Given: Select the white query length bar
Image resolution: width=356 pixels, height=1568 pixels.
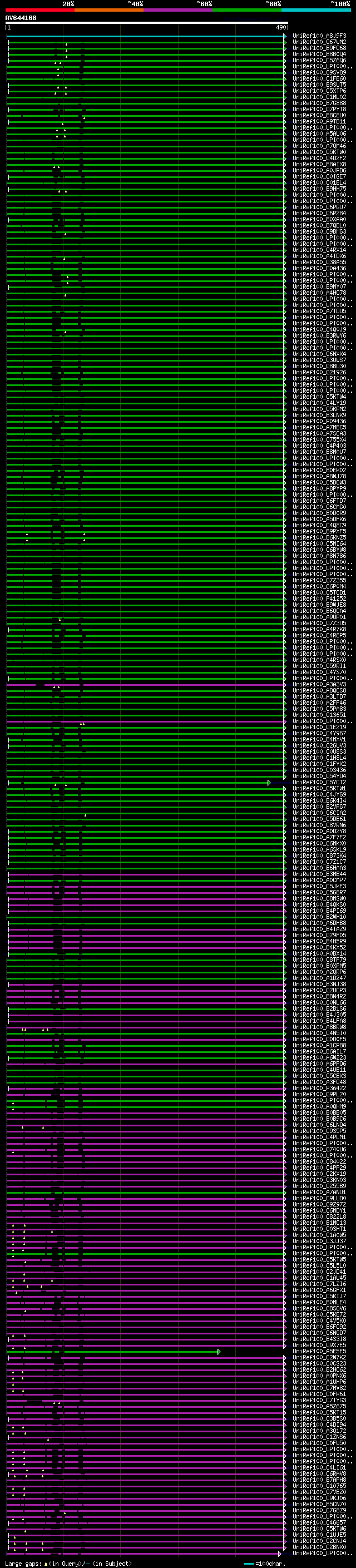Looking at the screenshot, I should click(147, 22).
